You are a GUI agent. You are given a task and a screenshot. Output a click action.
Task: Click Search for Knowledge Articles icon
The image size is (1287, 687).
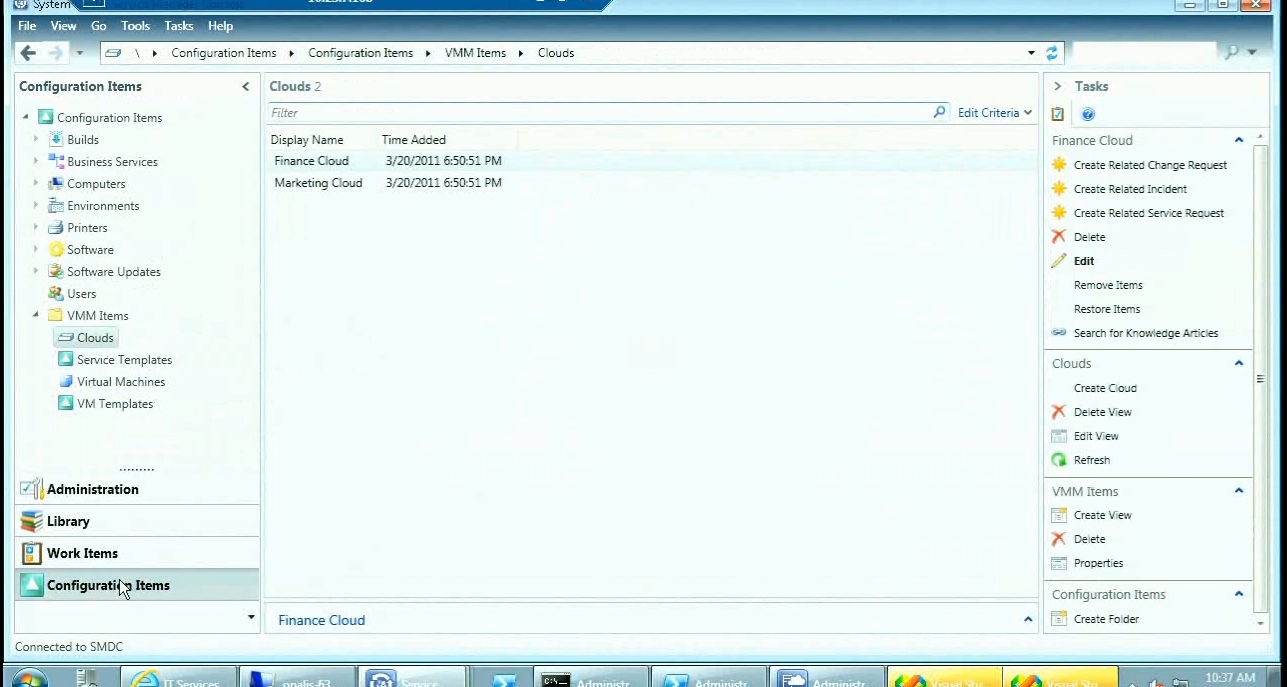pos(1059,333)
